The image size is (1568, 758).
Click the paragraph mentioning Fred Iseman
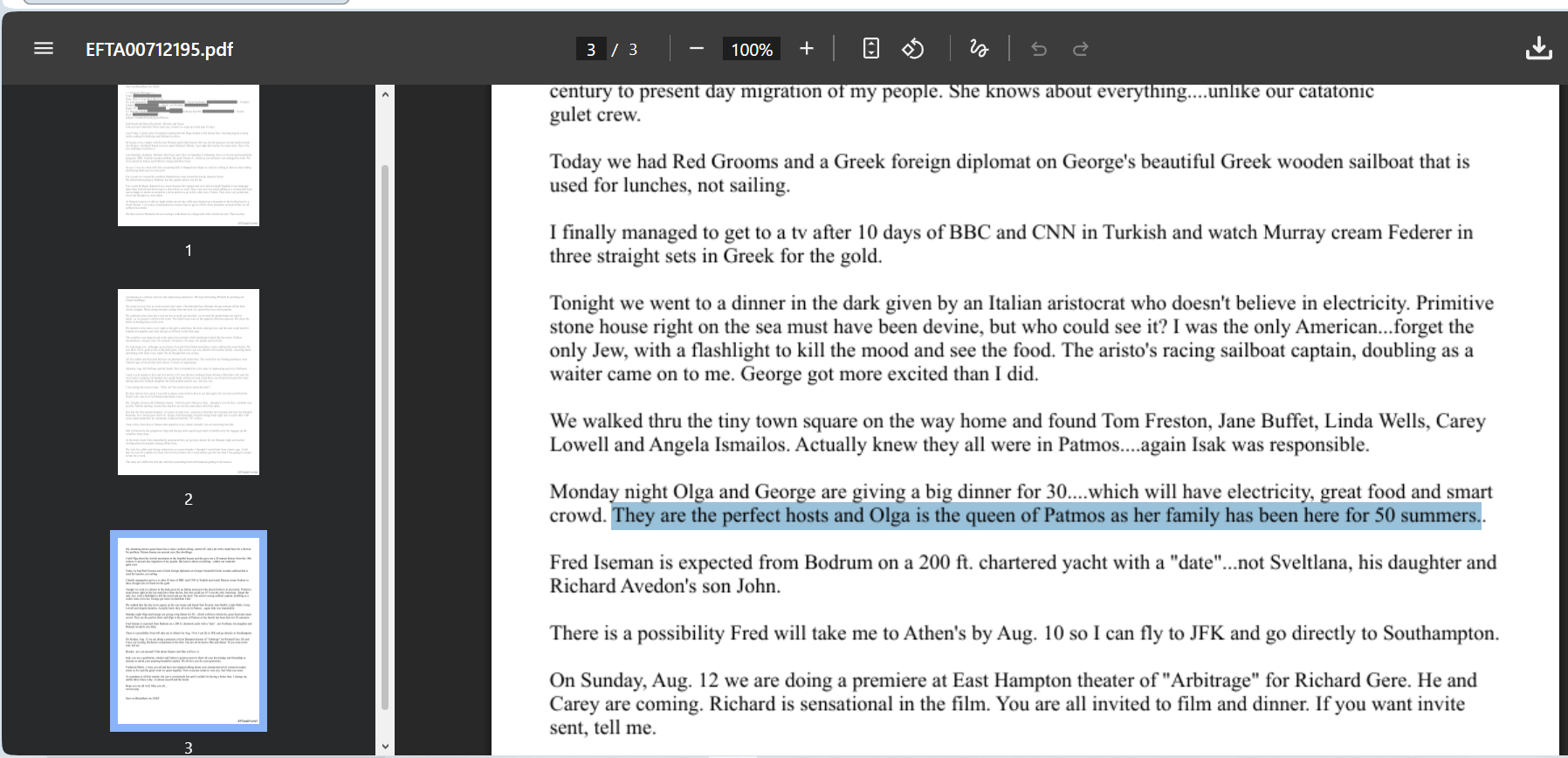(x=1022, y=574)
